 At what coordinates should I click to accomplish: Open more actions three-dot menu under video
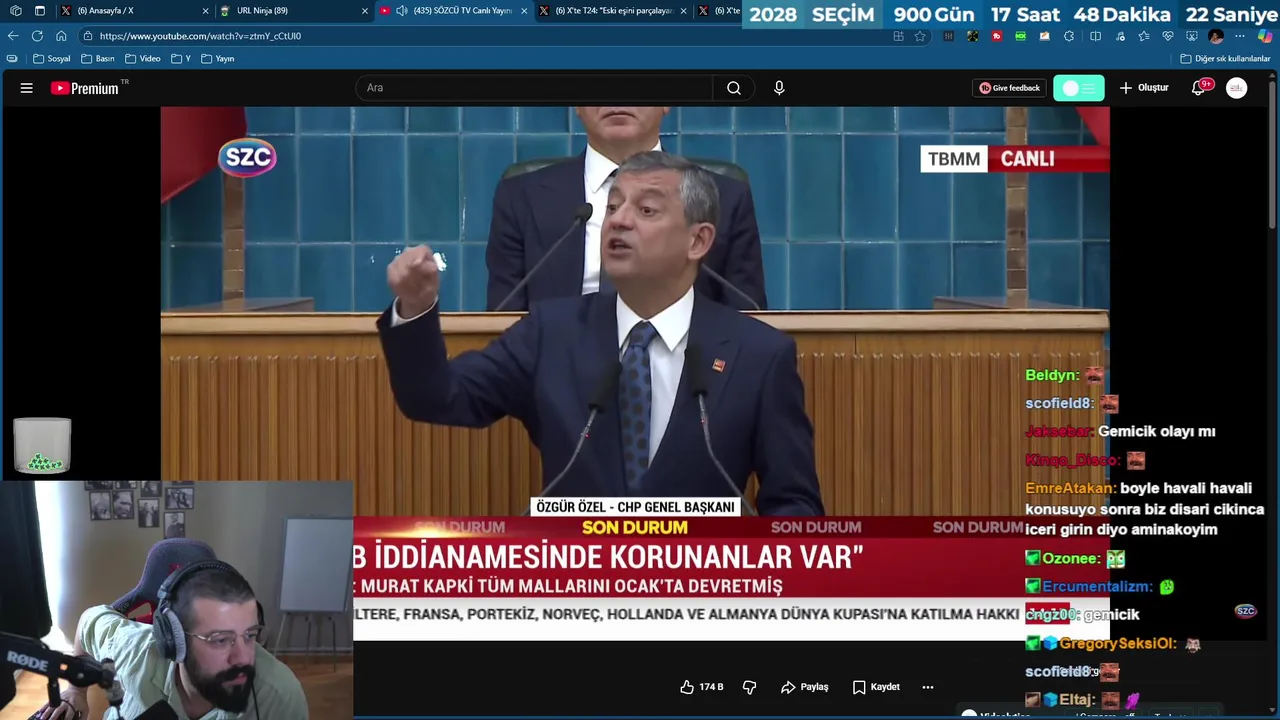(x=928, y=687)
